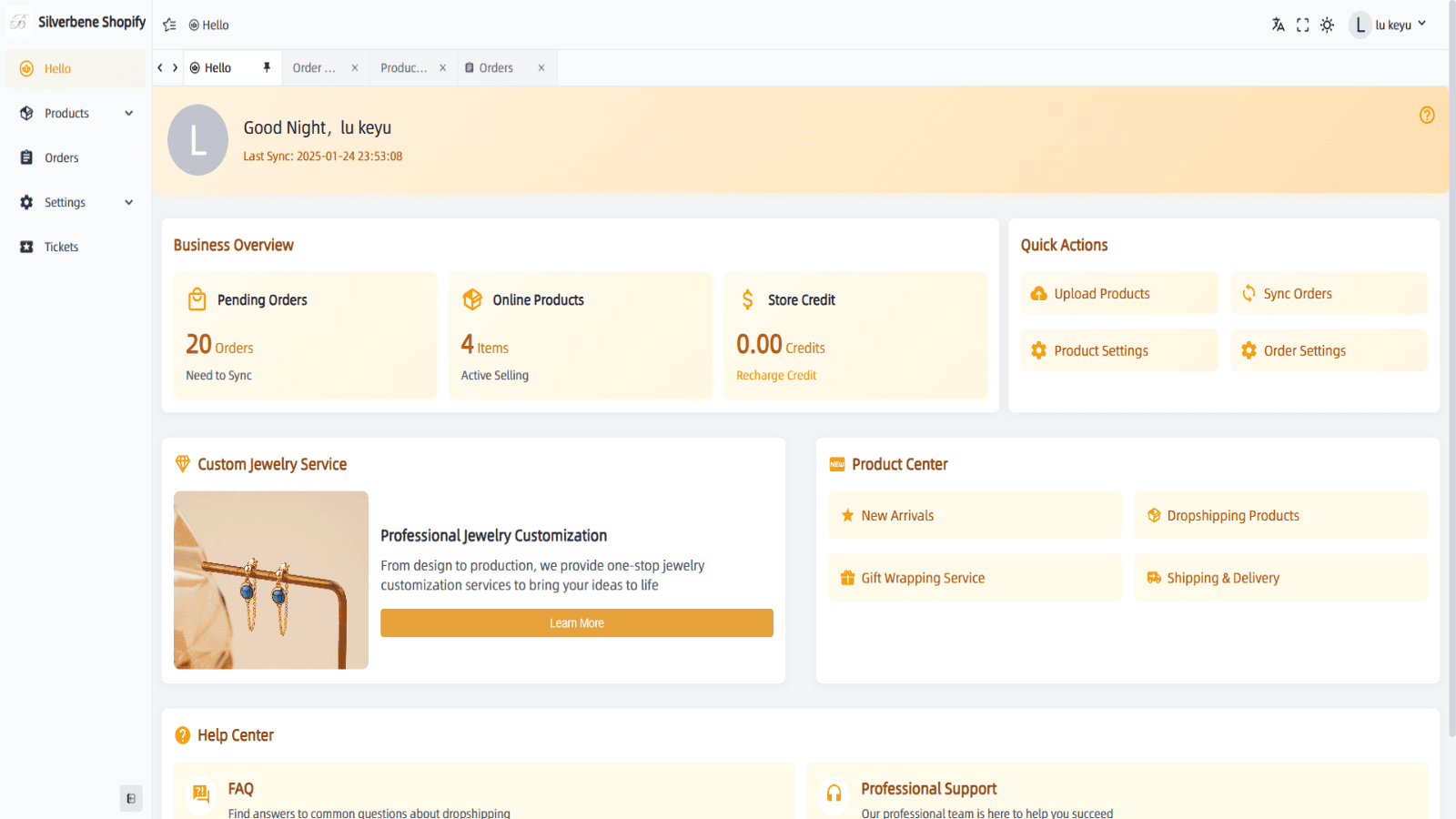Image resolution: width=1456 pixels, height=819 pixels.
Task: Click the Settings gear icon in sidebar
Action: [26, 203]
